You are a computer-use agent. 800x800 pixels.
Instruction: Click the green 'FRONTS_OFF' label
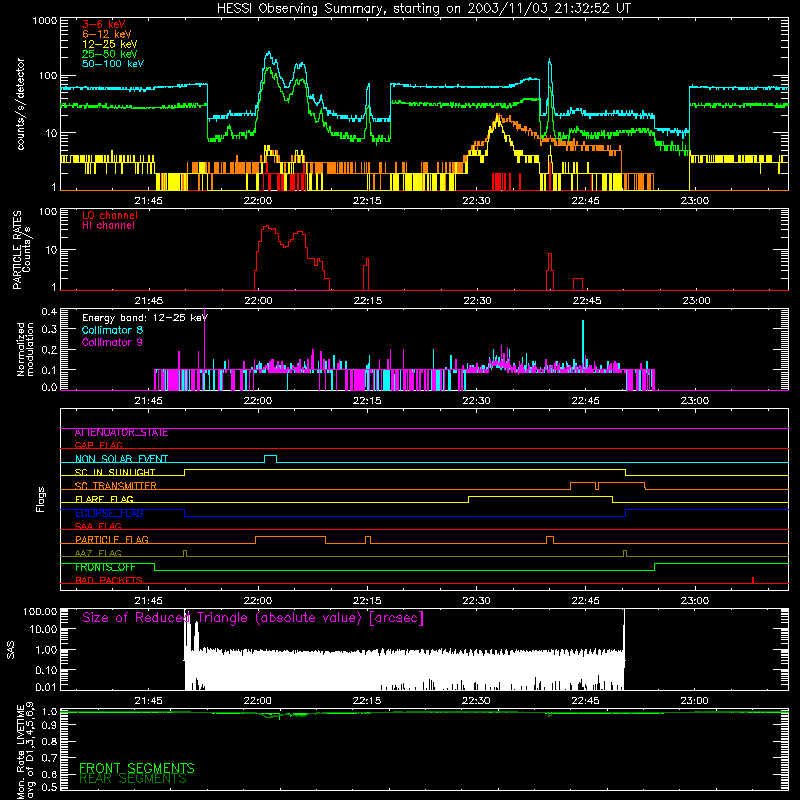point(105,567)
